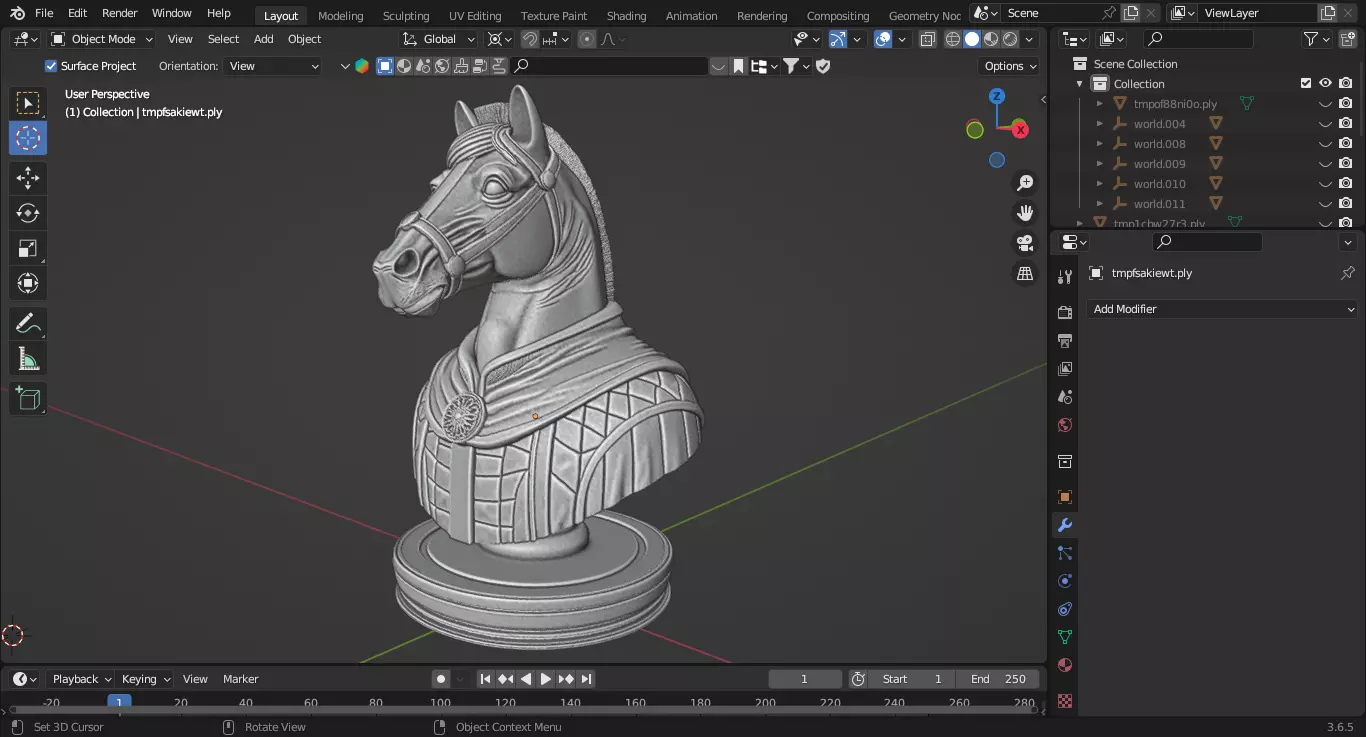1366x737 pixels.
Task: Click the pan view hand icon
Action: 1025,213
